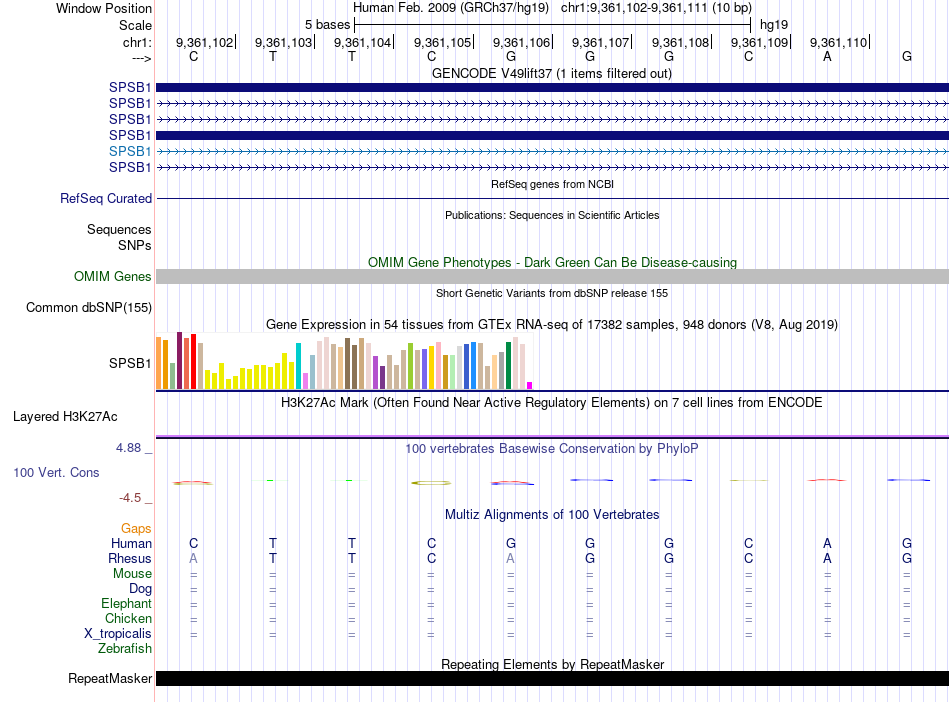This screenshot has width=950, height=702.
Task: Open the RefSeq Curated track label
Action: pos(106,199)
